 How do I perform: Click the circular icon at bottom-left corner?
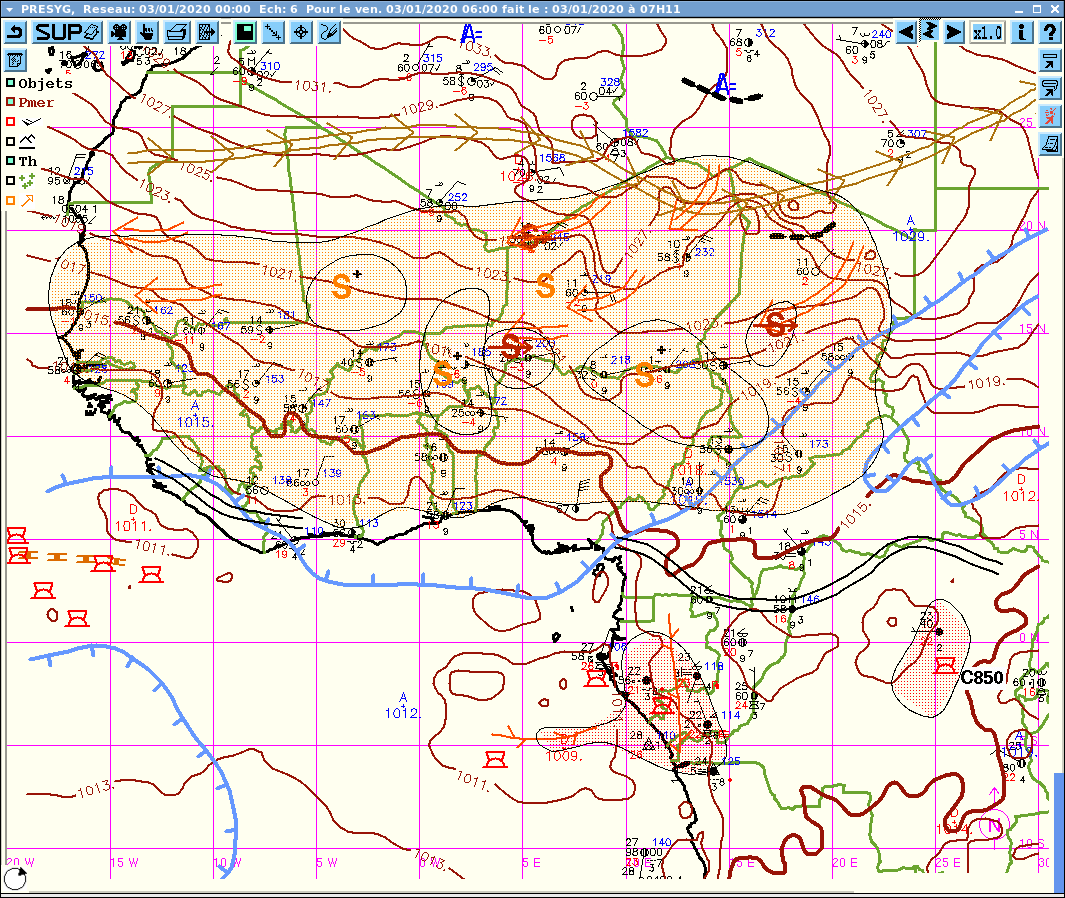(15, 879)
